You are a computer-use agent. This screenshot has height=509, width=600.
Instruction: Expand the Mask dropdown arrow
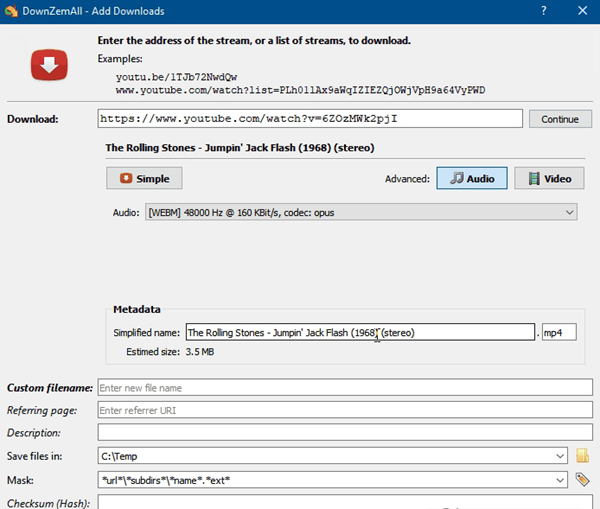pos(562,480)
